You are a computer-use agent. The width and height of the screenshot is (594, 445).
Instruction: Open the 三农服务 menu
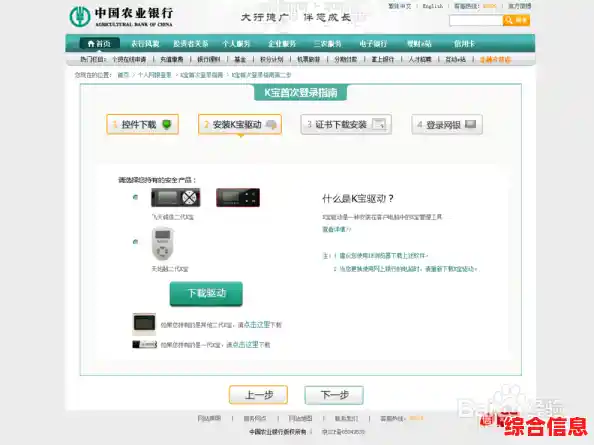327,44
